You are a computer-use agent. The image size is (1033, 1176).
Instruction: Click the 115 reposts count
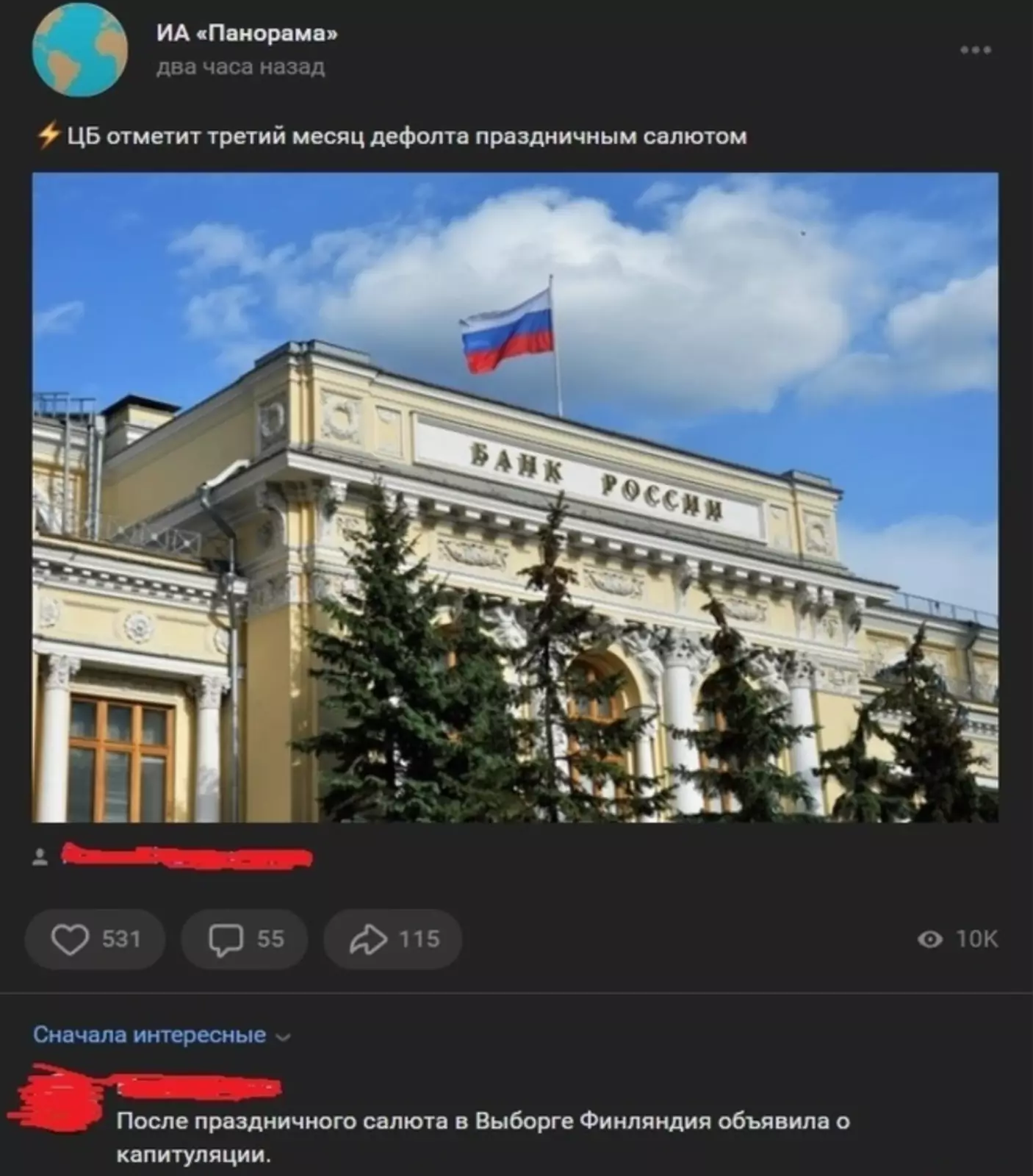pos(420,939)
